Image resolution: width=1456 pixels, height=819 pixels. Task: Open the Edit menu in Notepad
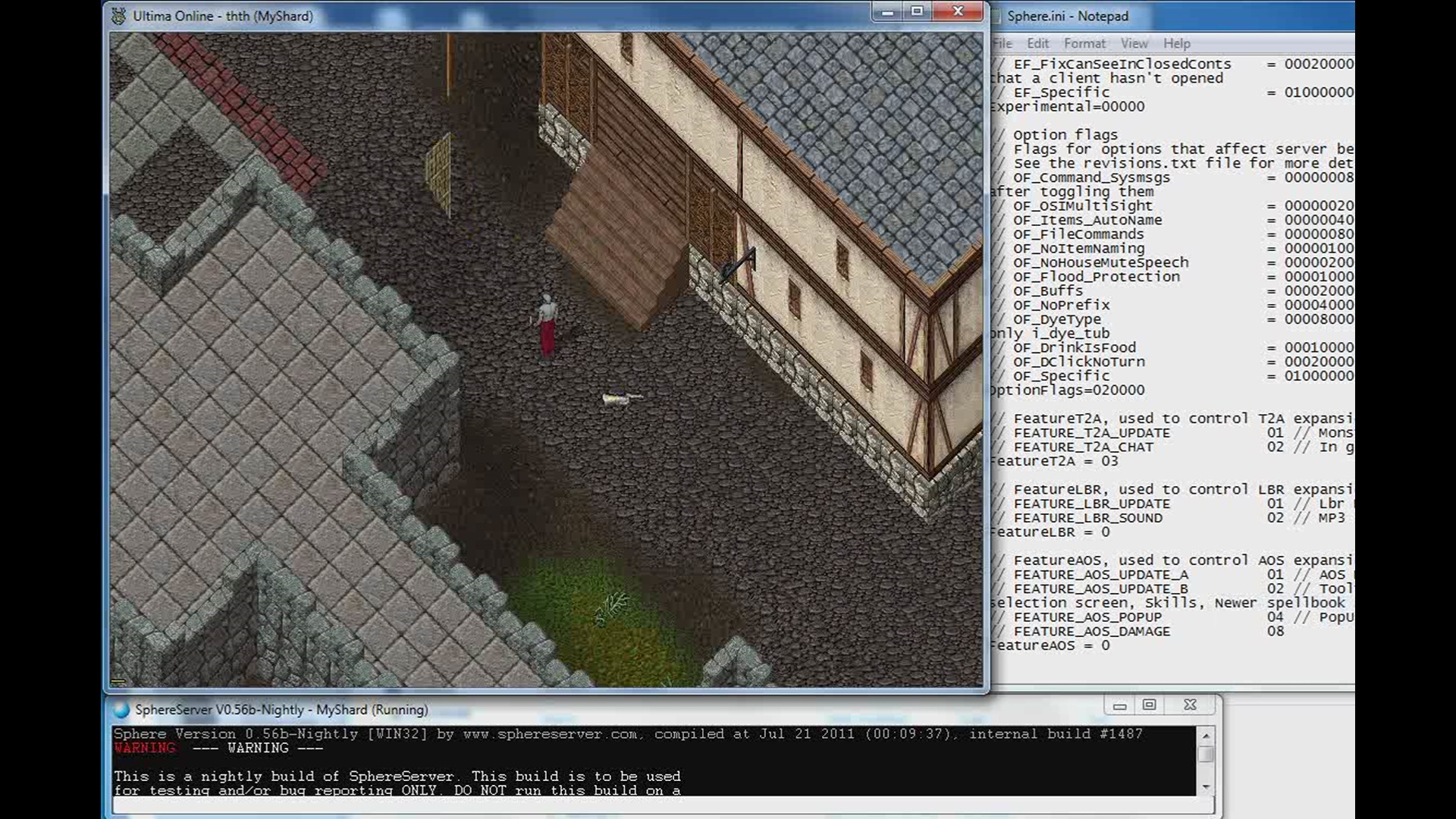tap(1037, 43)
